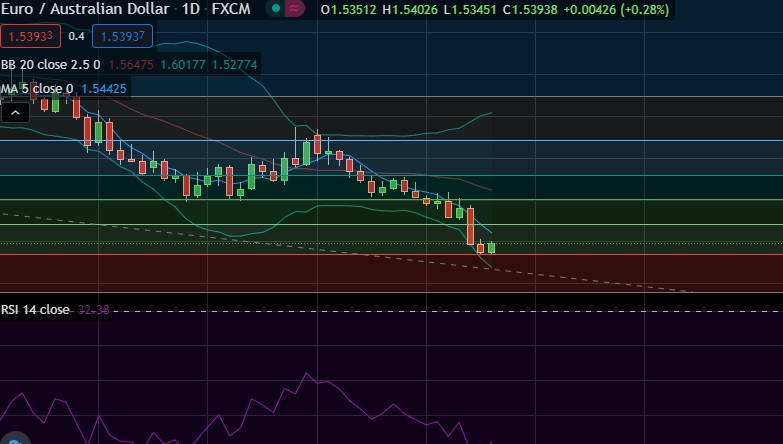Click the high price H1.54026
Image resolution: width=783 pixels, height=444 pixels.
tap(410, 9)
